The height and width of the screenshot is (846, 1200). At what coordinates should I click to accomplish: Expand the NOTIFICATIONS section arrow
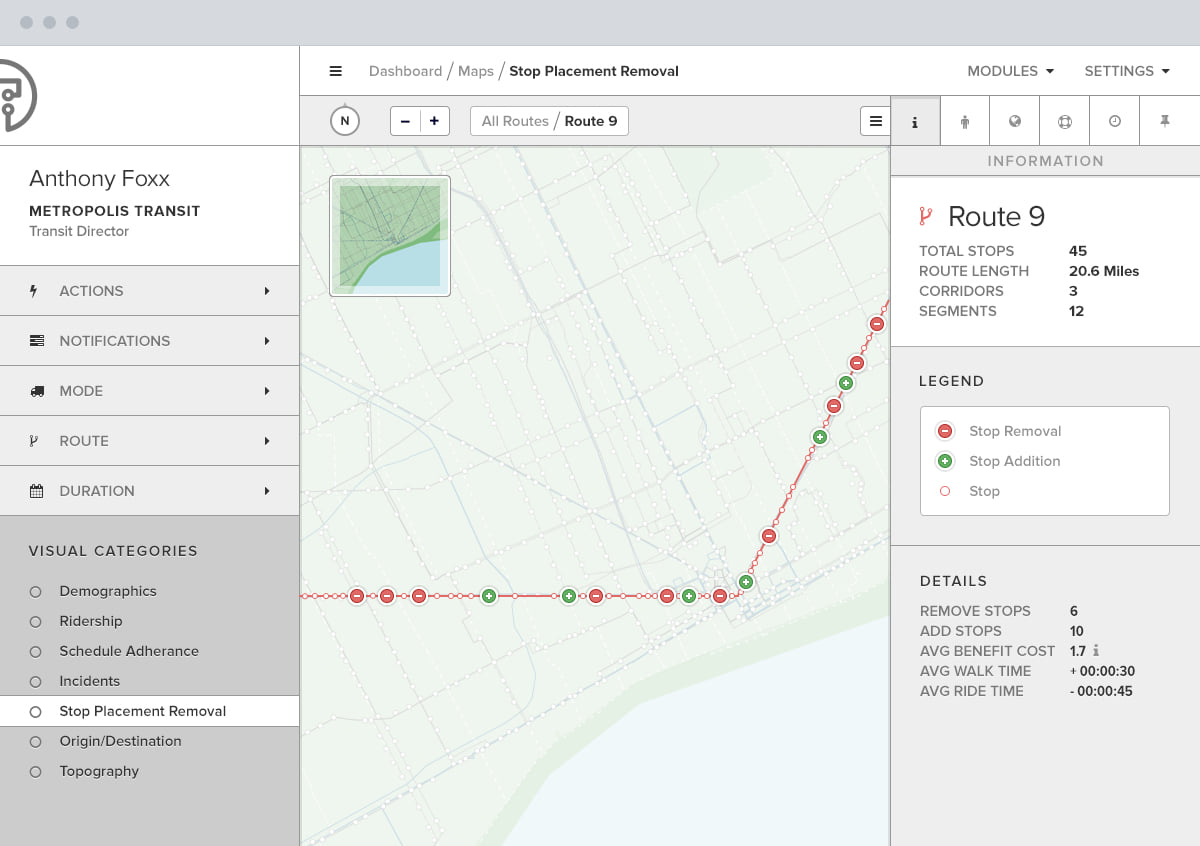(267, 341)
